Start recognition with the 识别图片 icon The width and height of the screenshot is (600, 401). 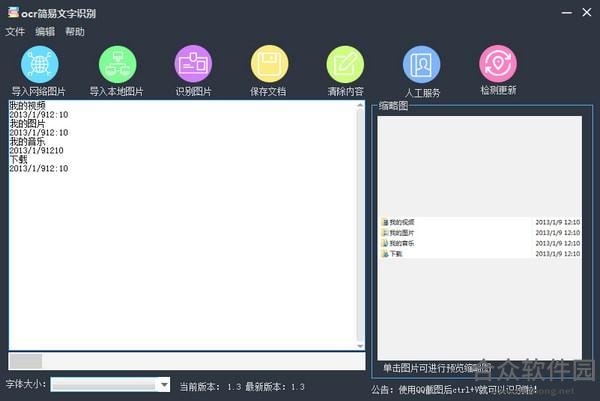coord(193,64)
